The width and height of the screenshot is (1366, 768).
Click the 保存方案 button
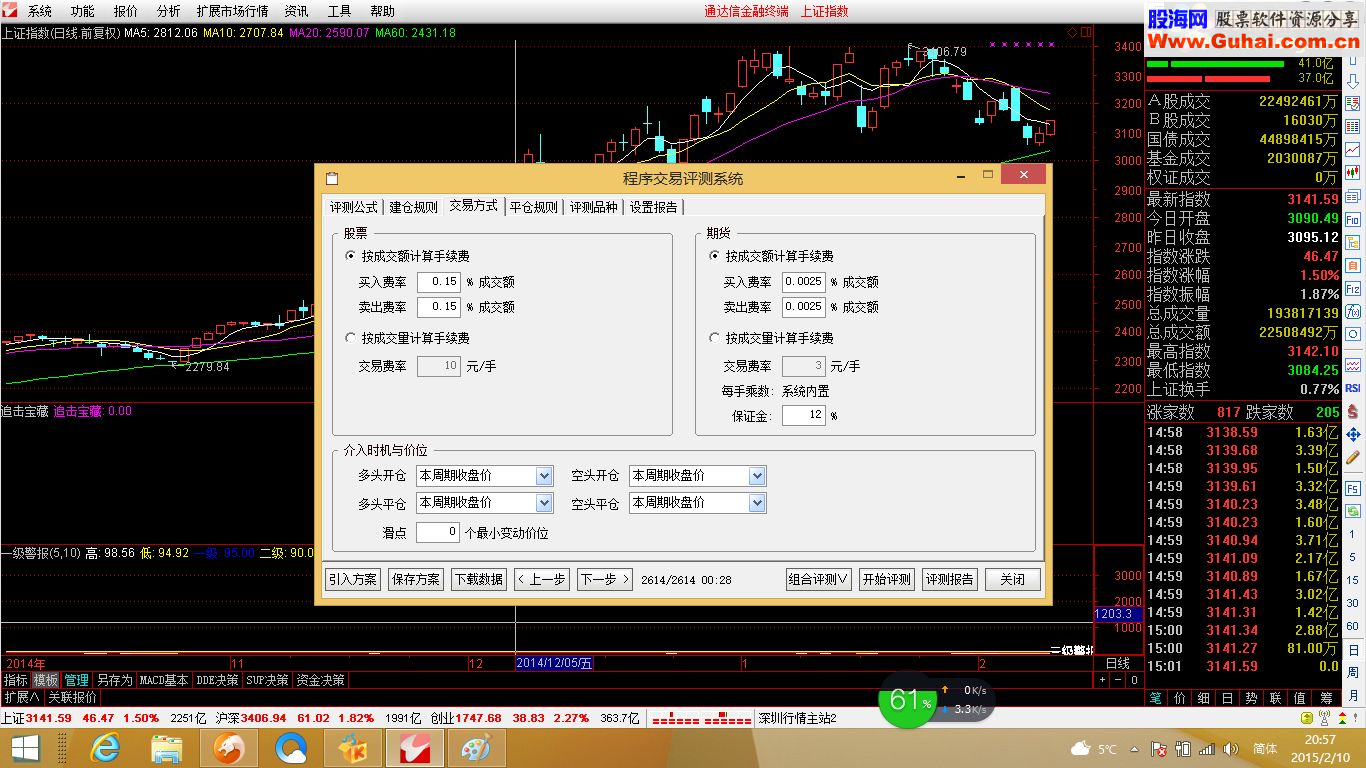tap(415, 579)
